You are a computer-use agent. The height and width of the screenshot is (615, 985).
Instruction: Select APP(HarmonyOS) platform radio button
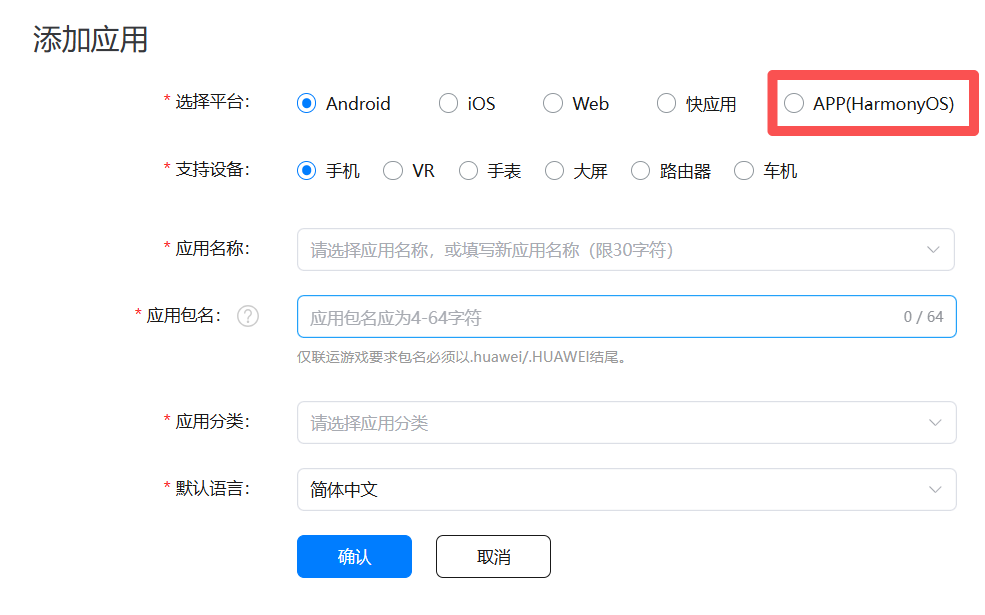794,103
